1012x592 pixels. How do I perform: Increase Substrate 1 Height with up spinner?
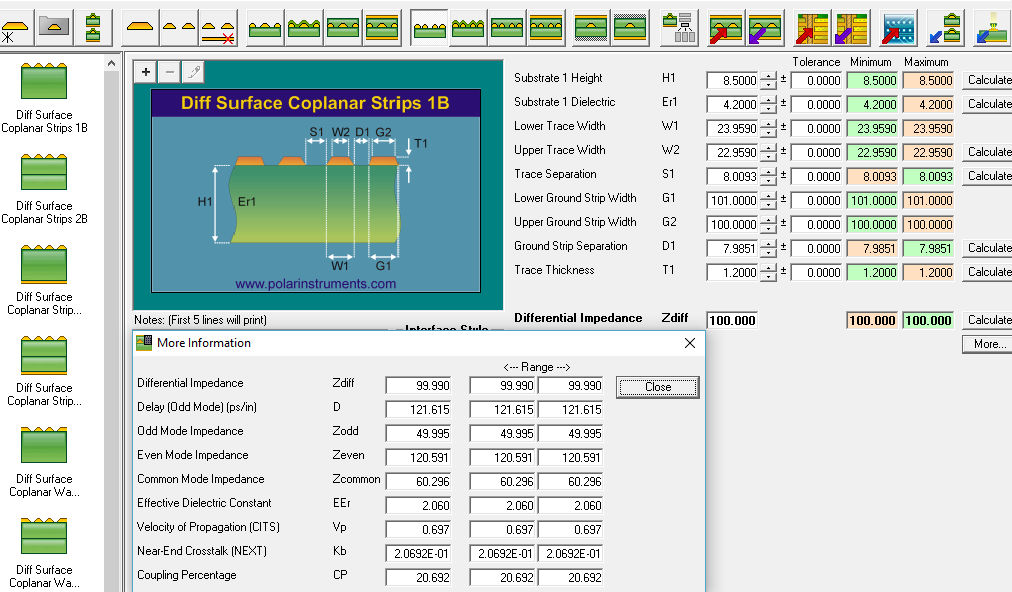[767, 76]
